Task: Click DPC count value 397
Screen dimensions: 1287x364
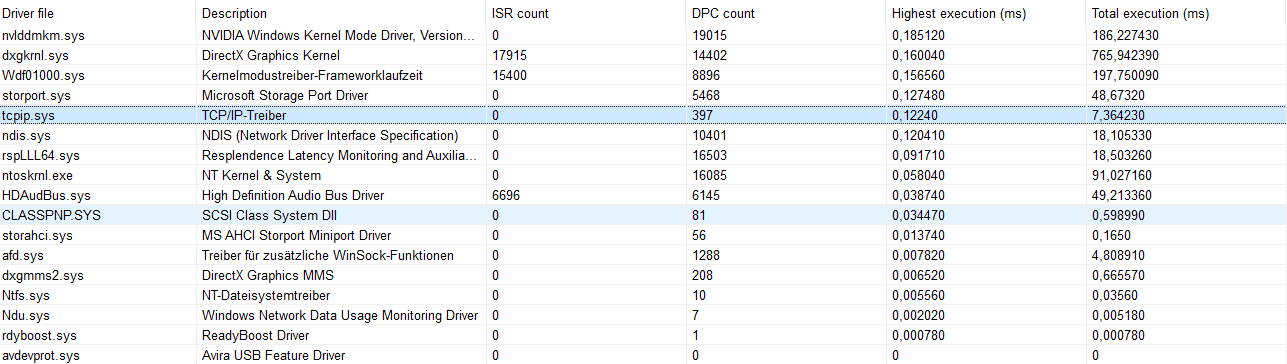Action: pos(702,115)
